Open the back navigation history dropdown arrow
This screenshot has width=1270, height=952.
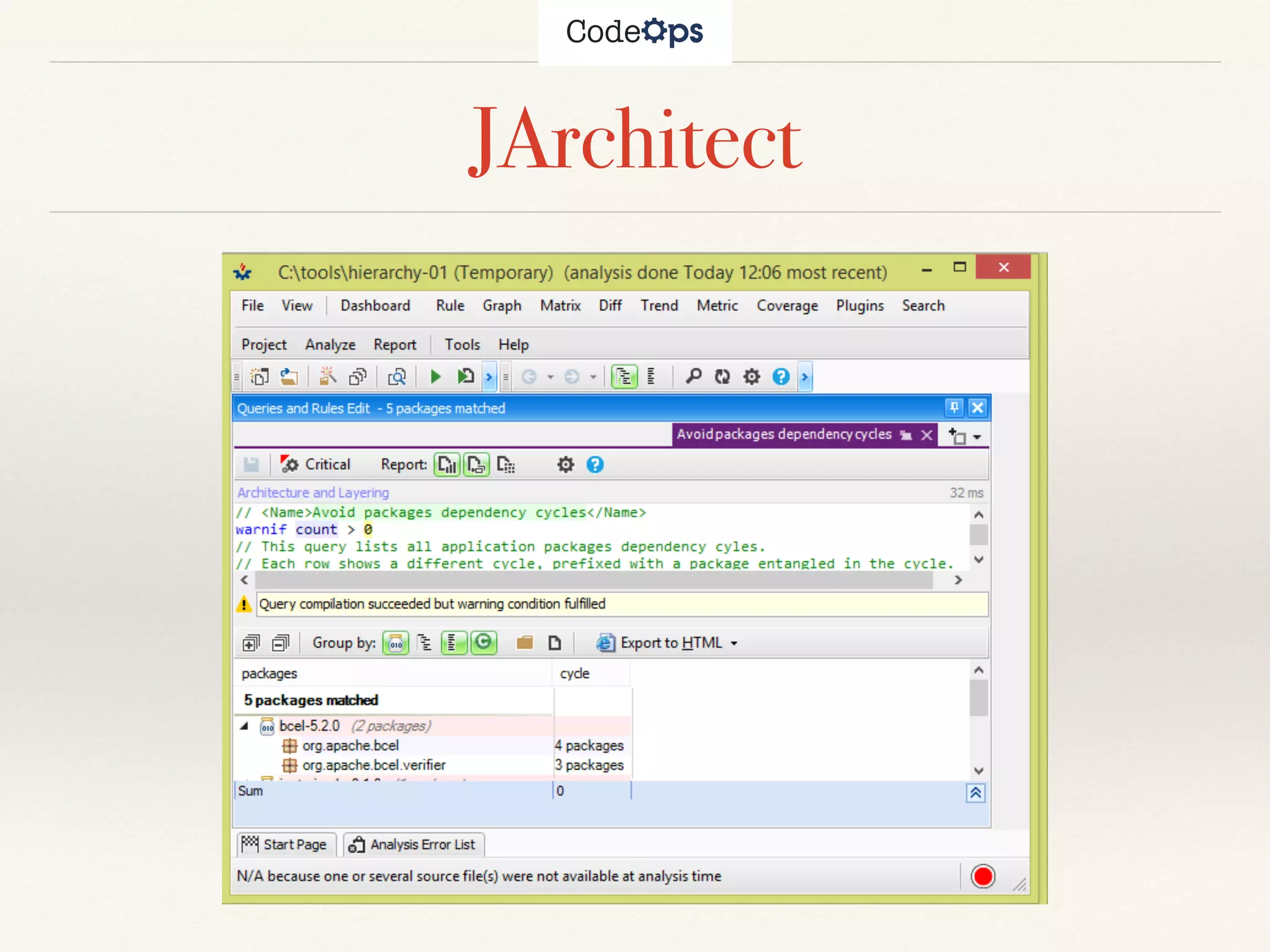[550, 377]
